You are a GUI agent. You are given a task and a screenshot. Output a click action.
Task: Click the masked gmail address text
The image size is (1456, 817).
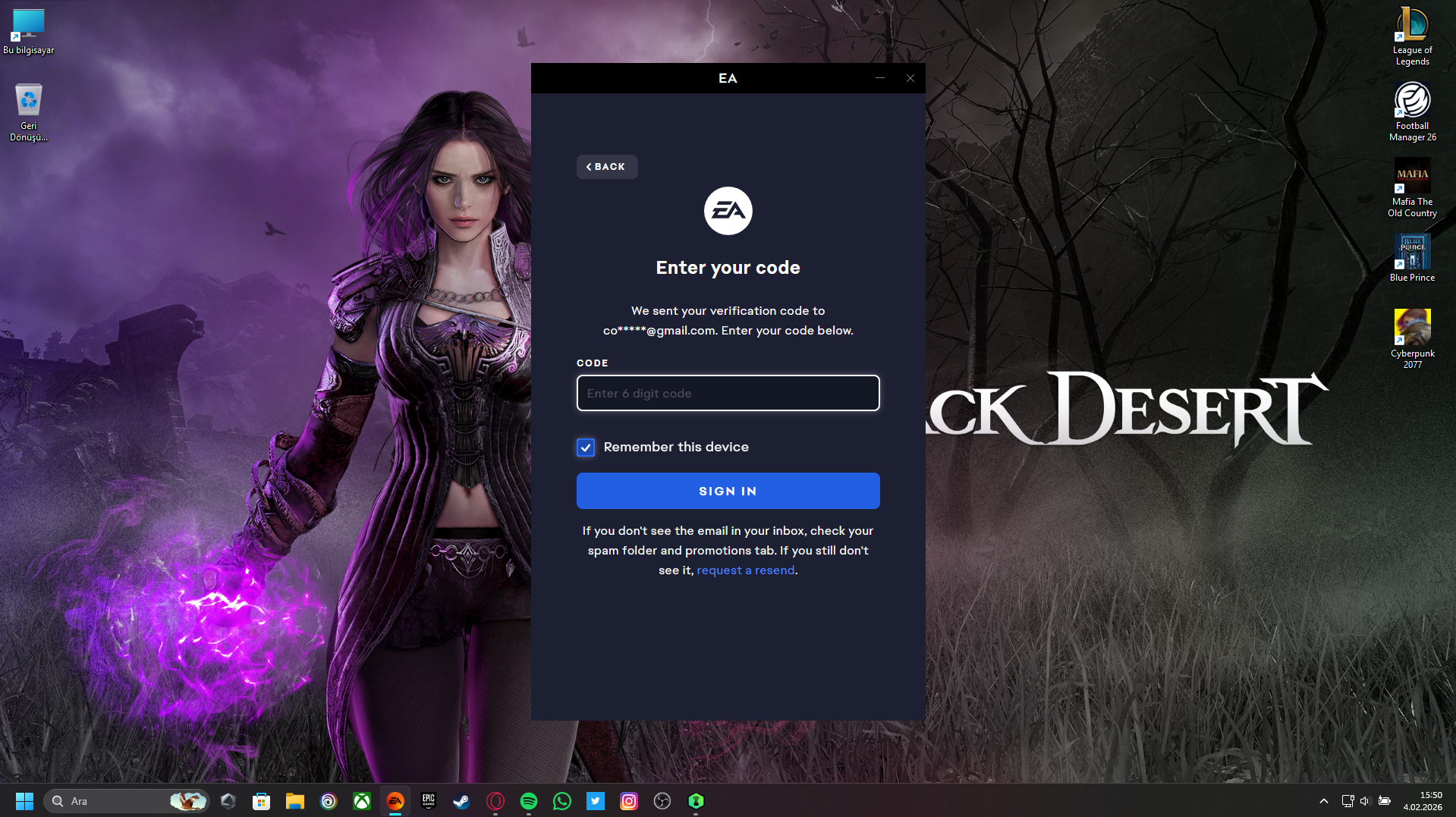click(x=659, y=331)
